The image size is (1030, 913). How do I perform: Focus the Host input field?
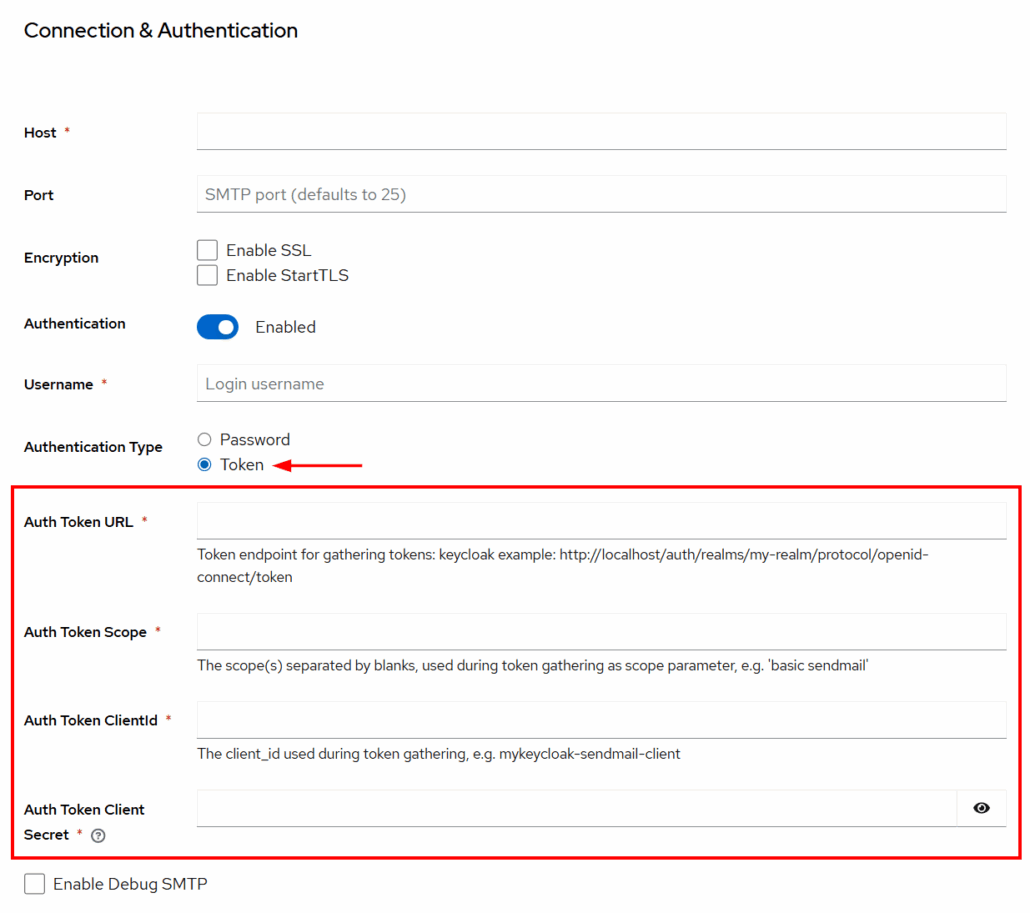click(x=601, y=131)
